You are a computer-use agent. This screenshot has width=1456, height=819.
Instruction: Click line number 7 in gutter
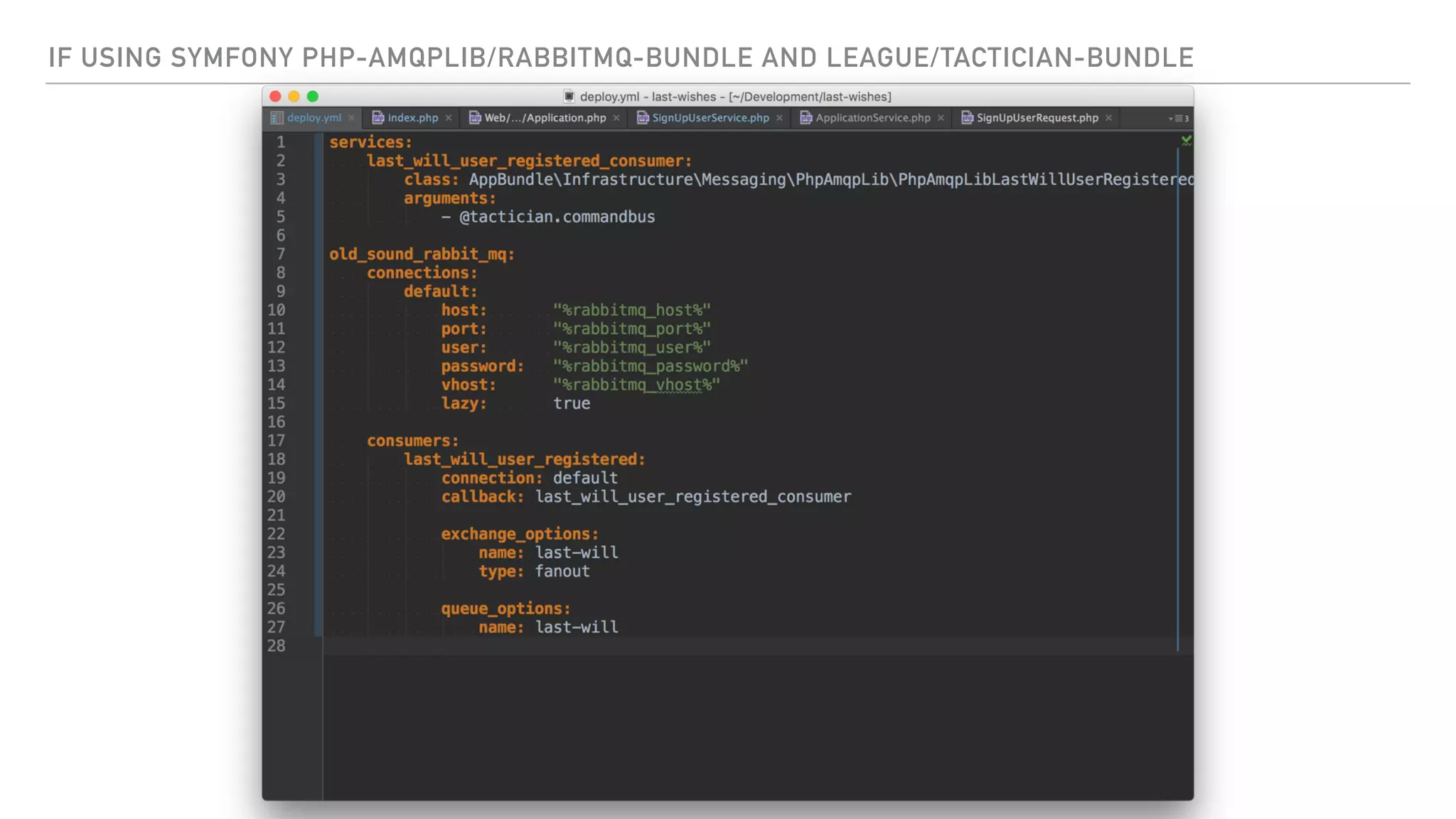281,255
